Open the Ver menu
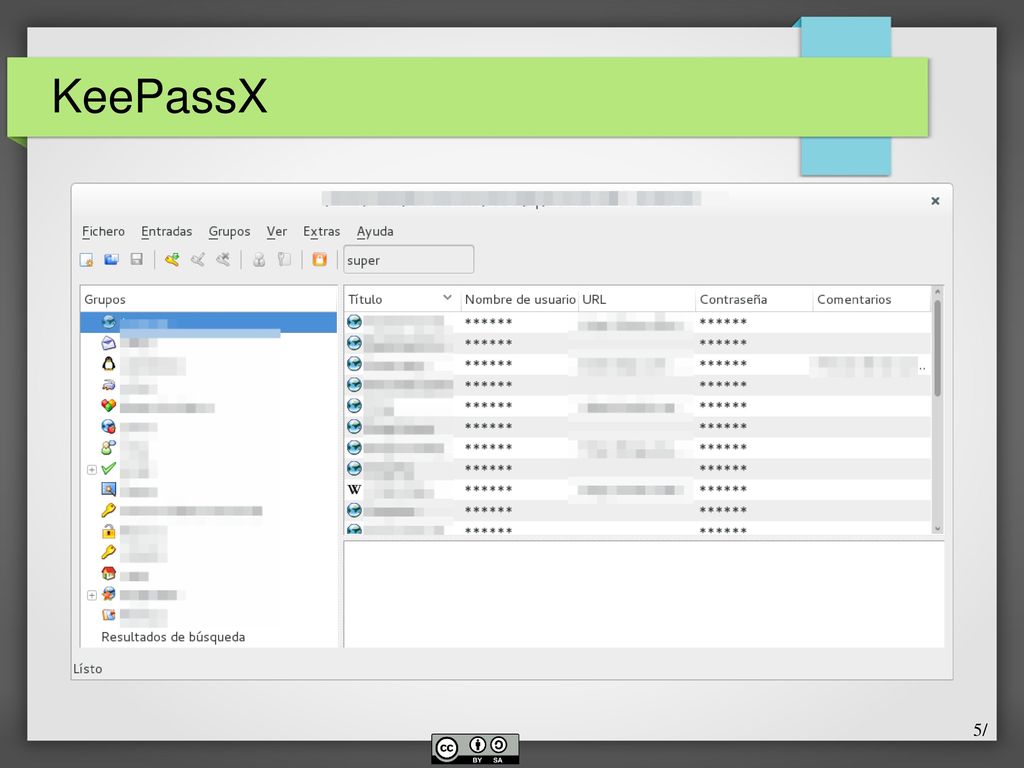Image resolution: width=1024 pixels, height=768 pixels. (277, 231)
